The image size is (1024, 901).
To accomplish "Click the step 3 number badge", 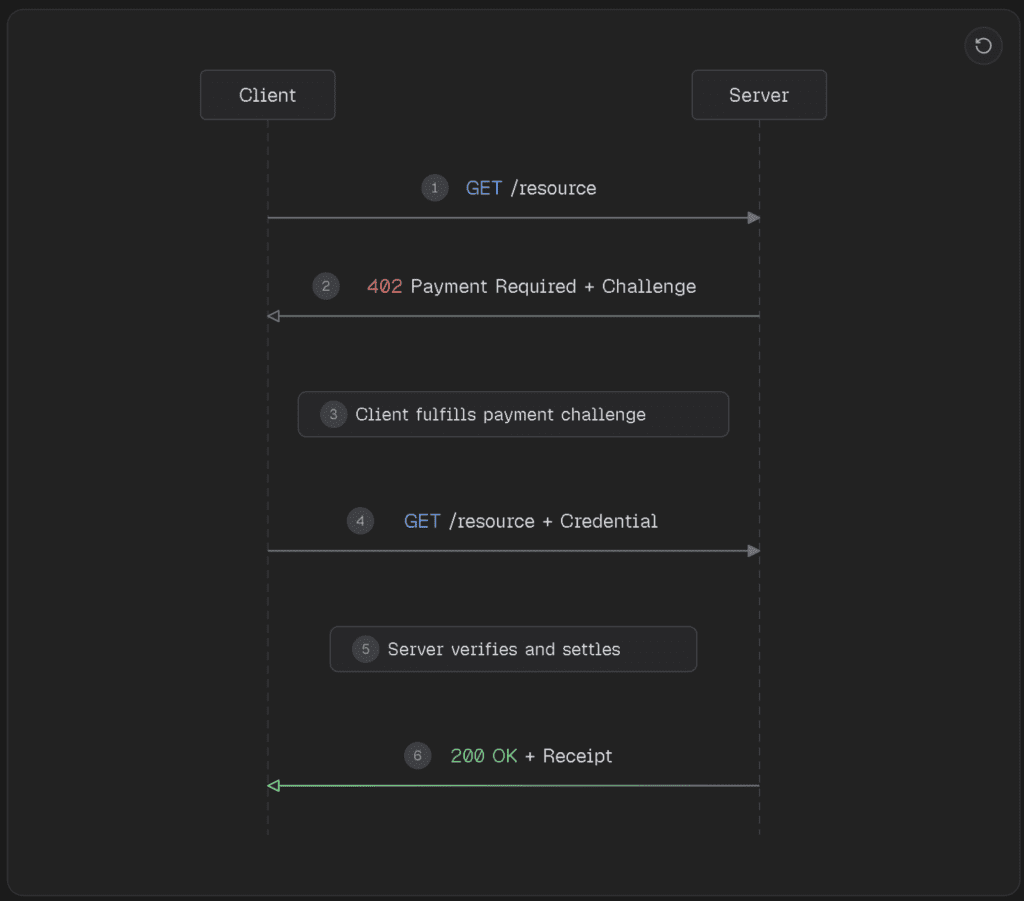I will [x=333, y=414].
